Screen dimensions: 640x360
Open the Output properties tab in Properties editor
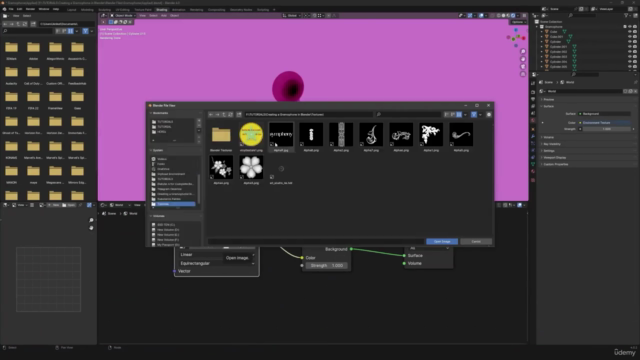533,99
